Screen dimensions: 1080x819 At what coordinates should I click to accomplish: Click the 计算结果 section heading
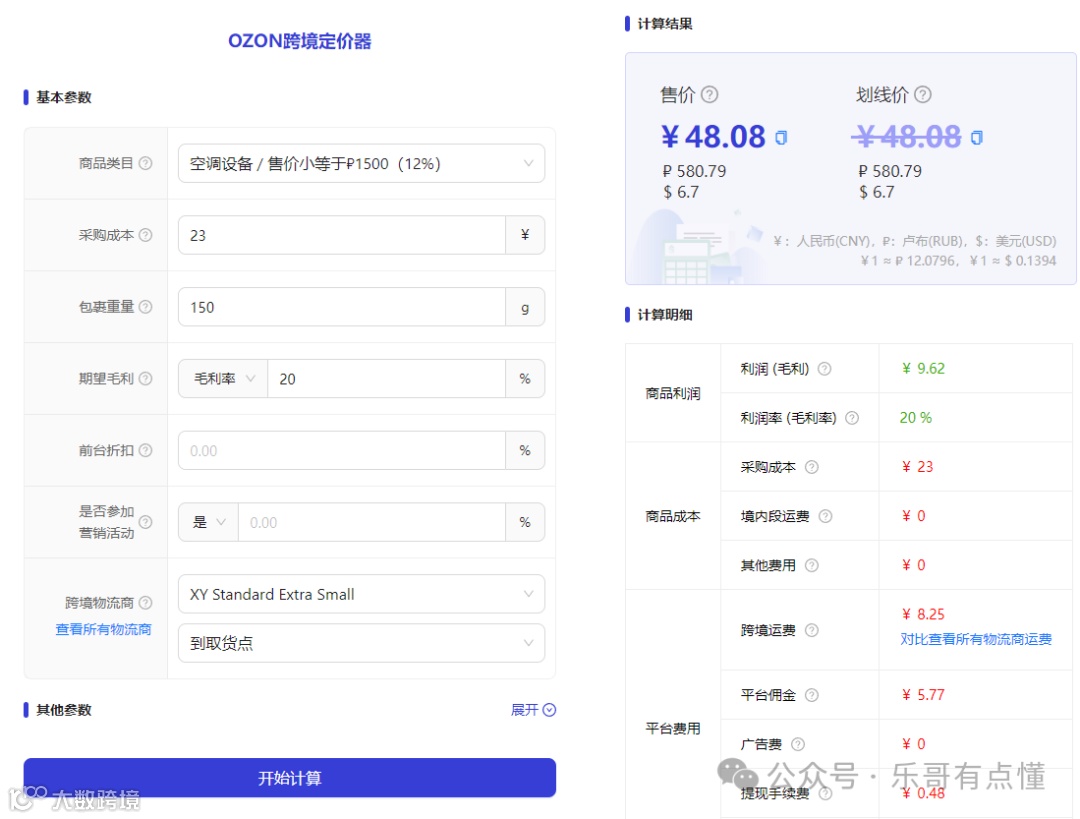pos(665,23)
